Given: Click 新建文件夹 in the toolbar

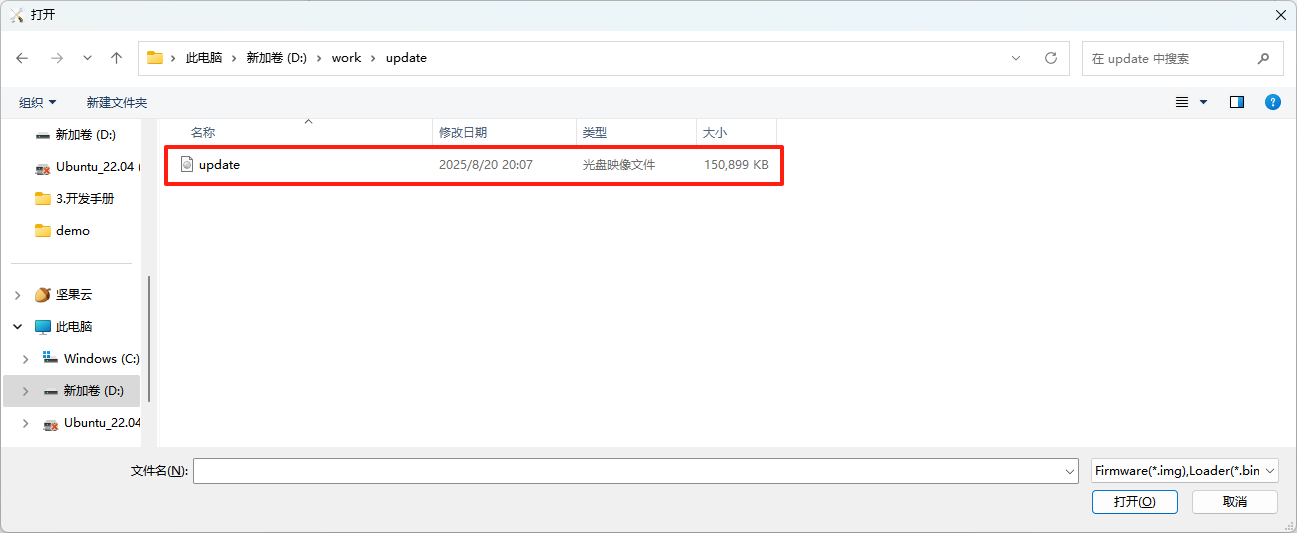Looking at the screenshot, I should click(x=116, y=102).
